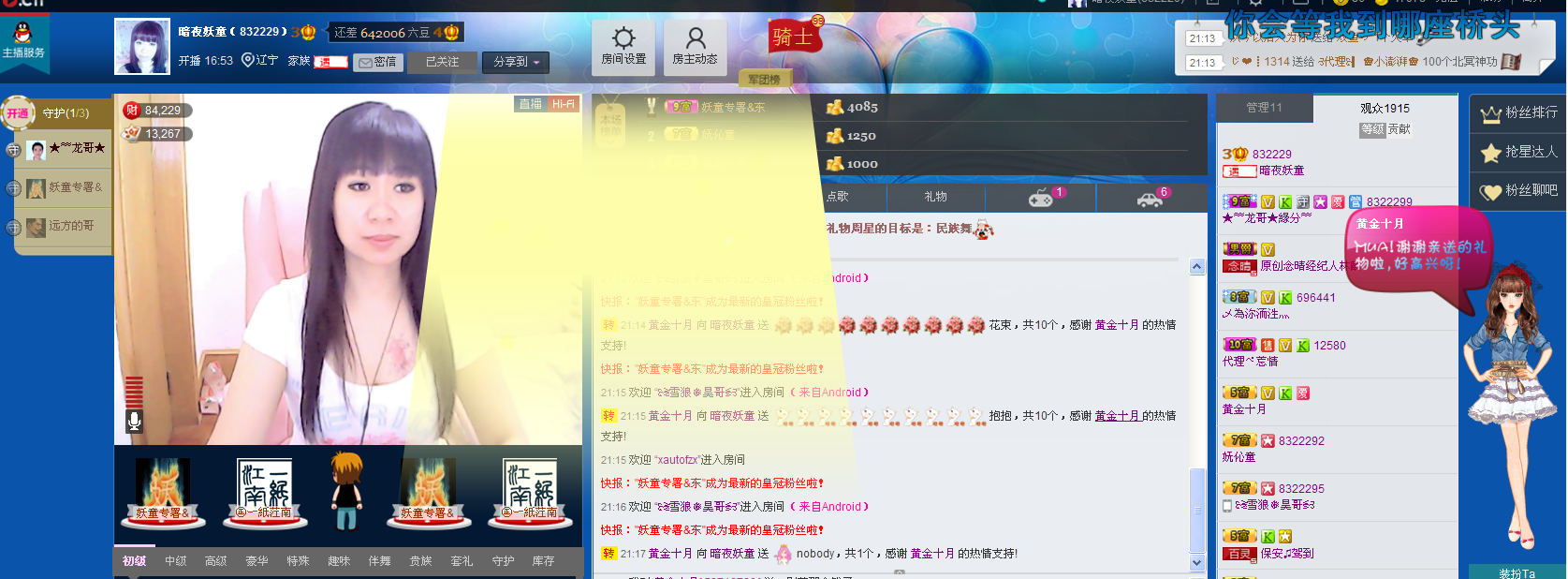Click 等级 sort label in audience panel

(x=1372, y=129)
